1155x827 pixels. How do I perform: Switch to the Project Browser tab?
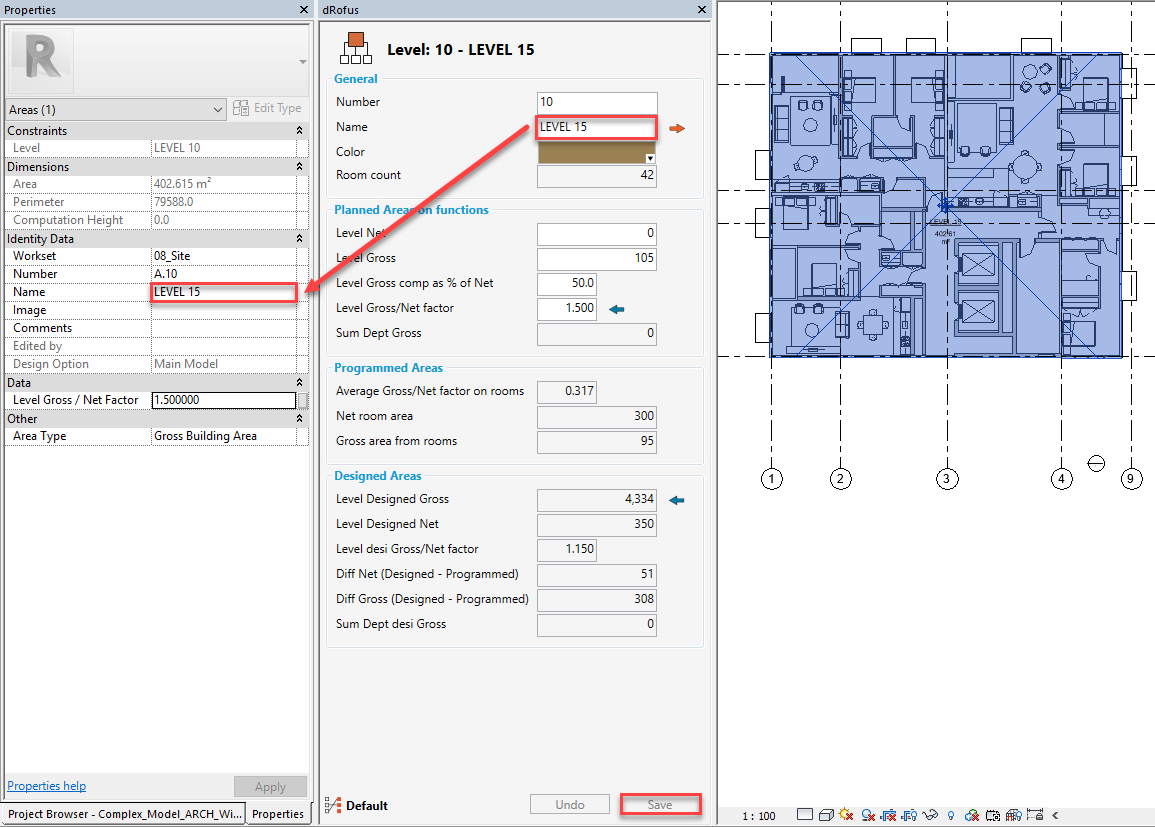pos(124,814)
